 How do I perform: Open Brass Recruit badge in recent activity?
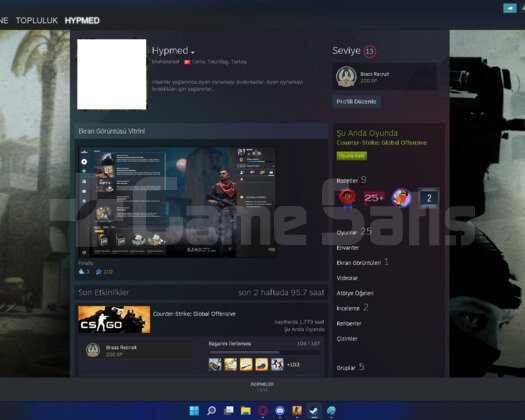click(x=138, y=350)
